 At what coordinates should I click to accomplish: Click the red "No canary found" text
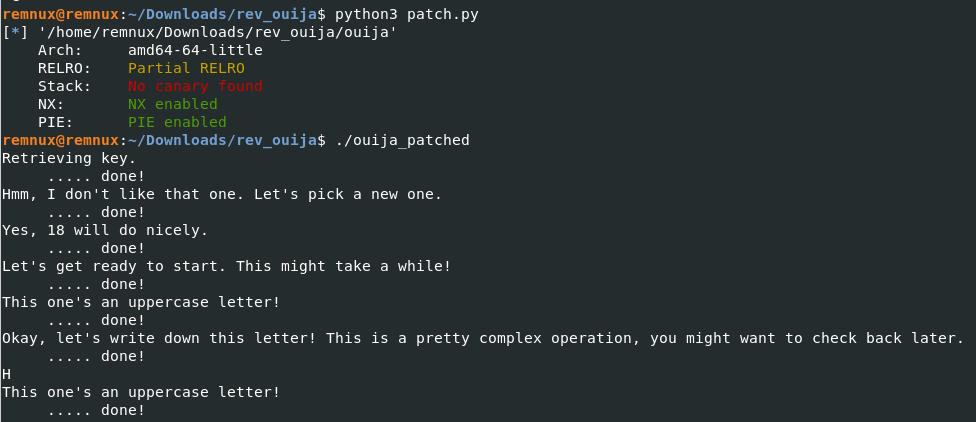tap(195, 86)
